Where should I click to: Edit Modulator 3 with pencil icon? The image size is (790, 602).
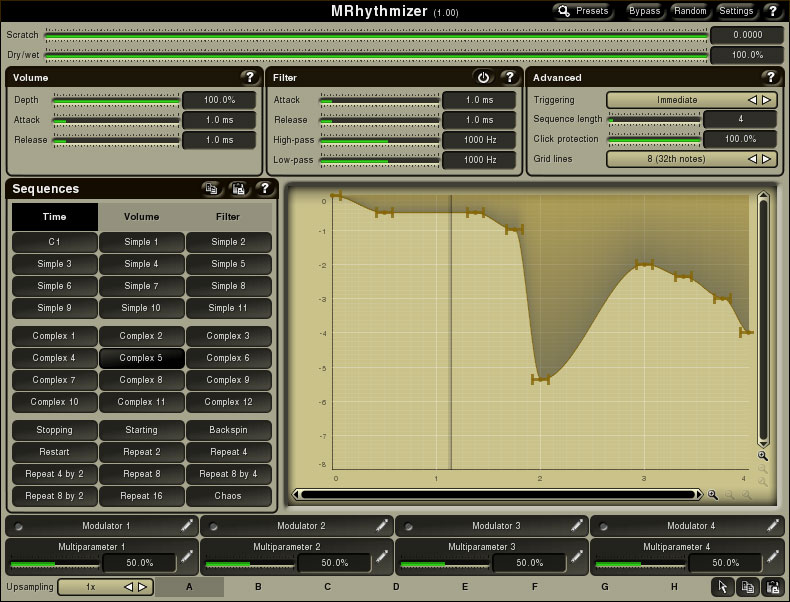coord(577,525)
